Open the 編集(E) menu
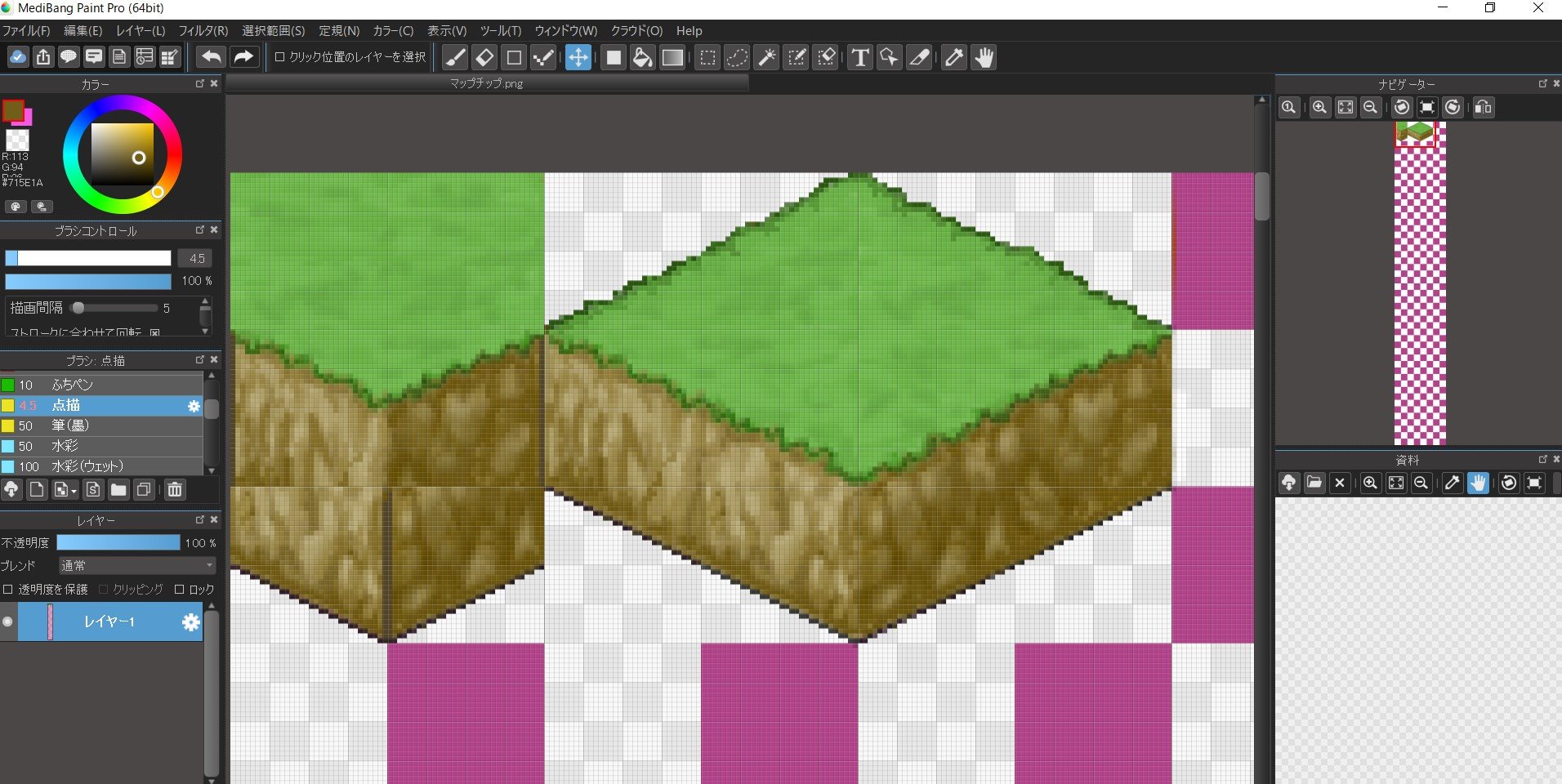The image size is (1562, 784). [83, 31]
